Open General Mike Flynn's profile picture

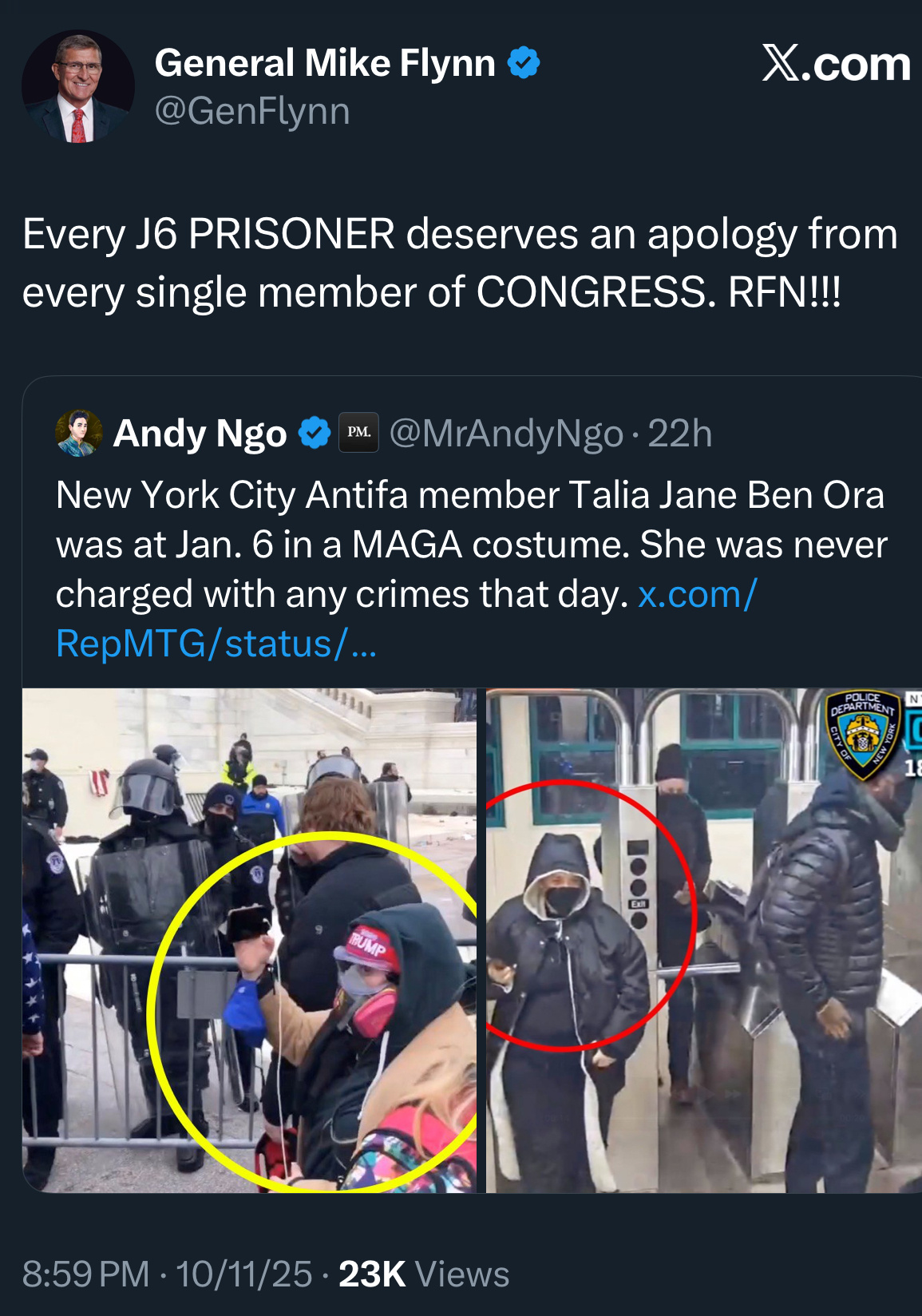[78, 87]
